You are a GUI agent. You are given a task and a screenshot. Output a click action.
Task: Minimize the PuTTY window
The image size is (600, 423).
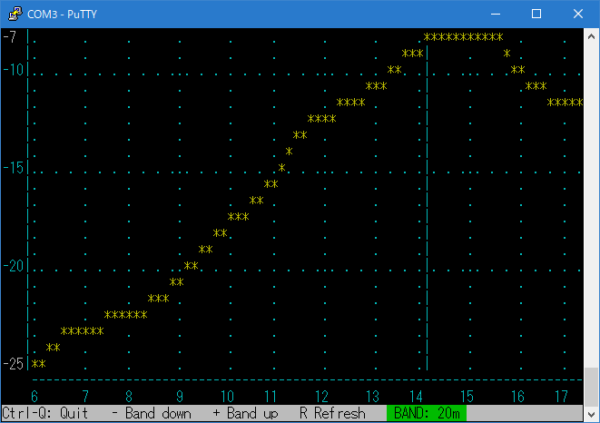[493, 14]
